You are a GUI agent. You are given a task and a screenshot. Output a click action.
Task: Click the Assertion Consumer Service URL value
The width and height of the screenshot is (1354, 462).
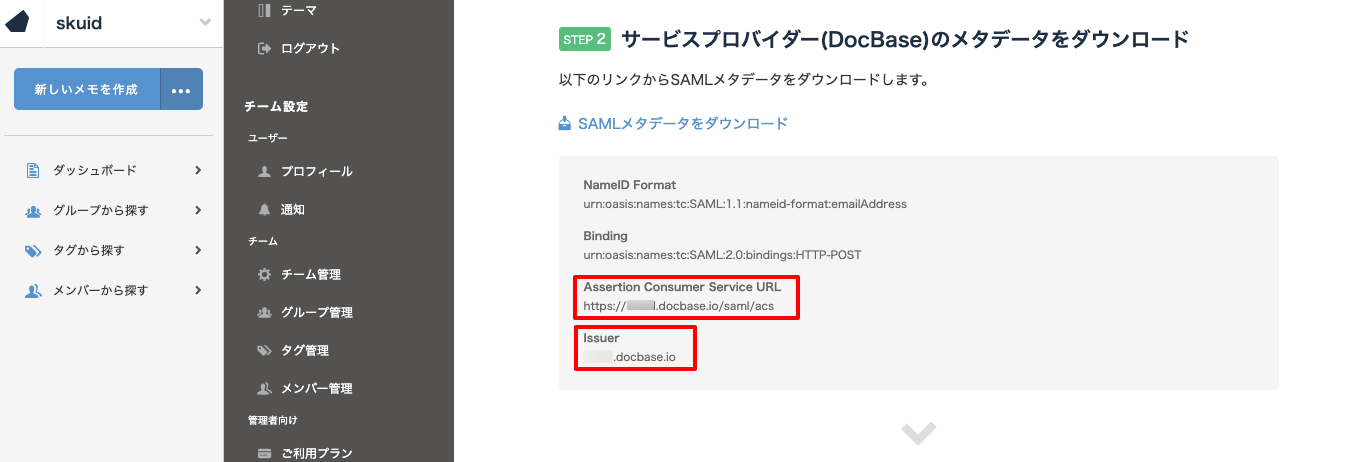click(x=678, y=305)
